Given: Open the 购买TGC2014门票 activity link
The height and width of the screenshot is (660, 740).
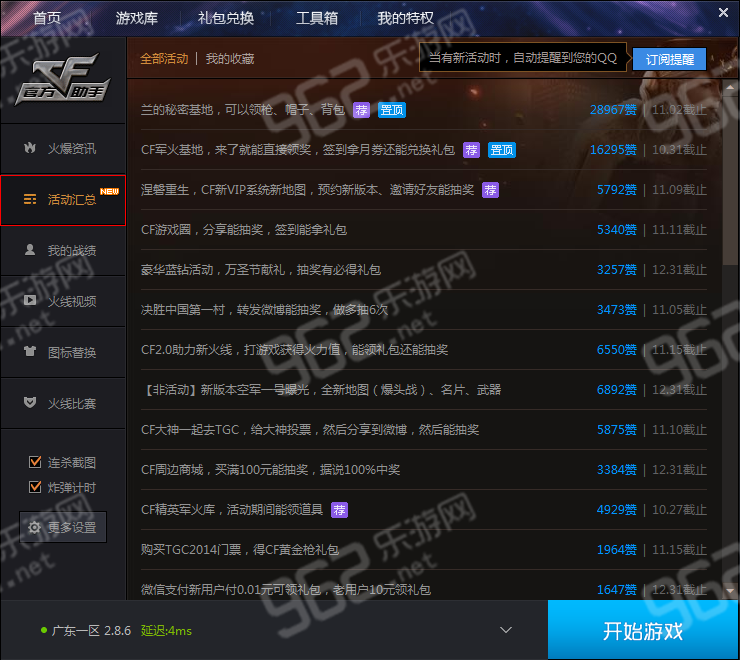Looking at the screenshot, I should [240, 550].
